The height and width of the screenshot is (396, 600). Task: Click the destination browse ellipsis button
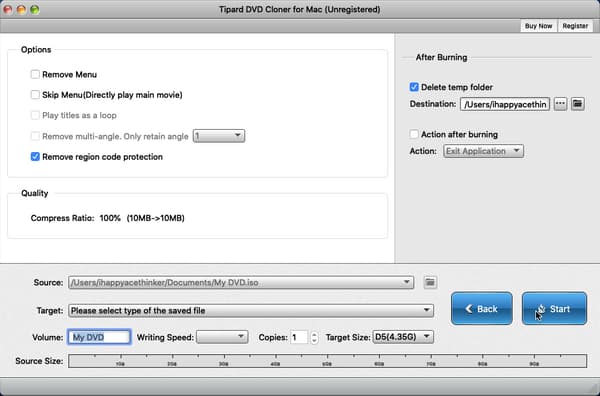point(560,104)
